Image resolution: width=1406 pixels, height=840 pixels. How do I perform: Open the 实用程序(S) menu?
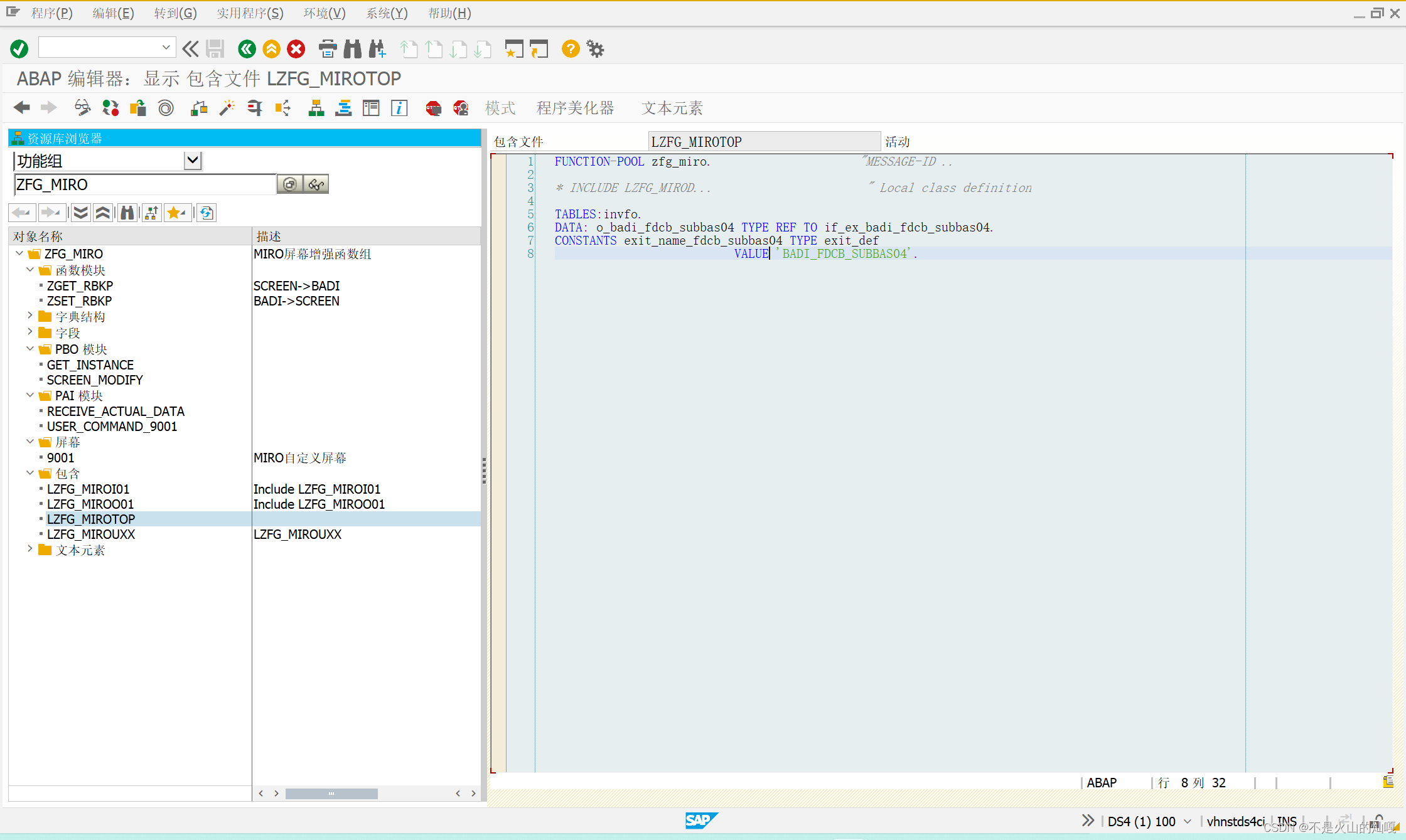coord(250,13)
